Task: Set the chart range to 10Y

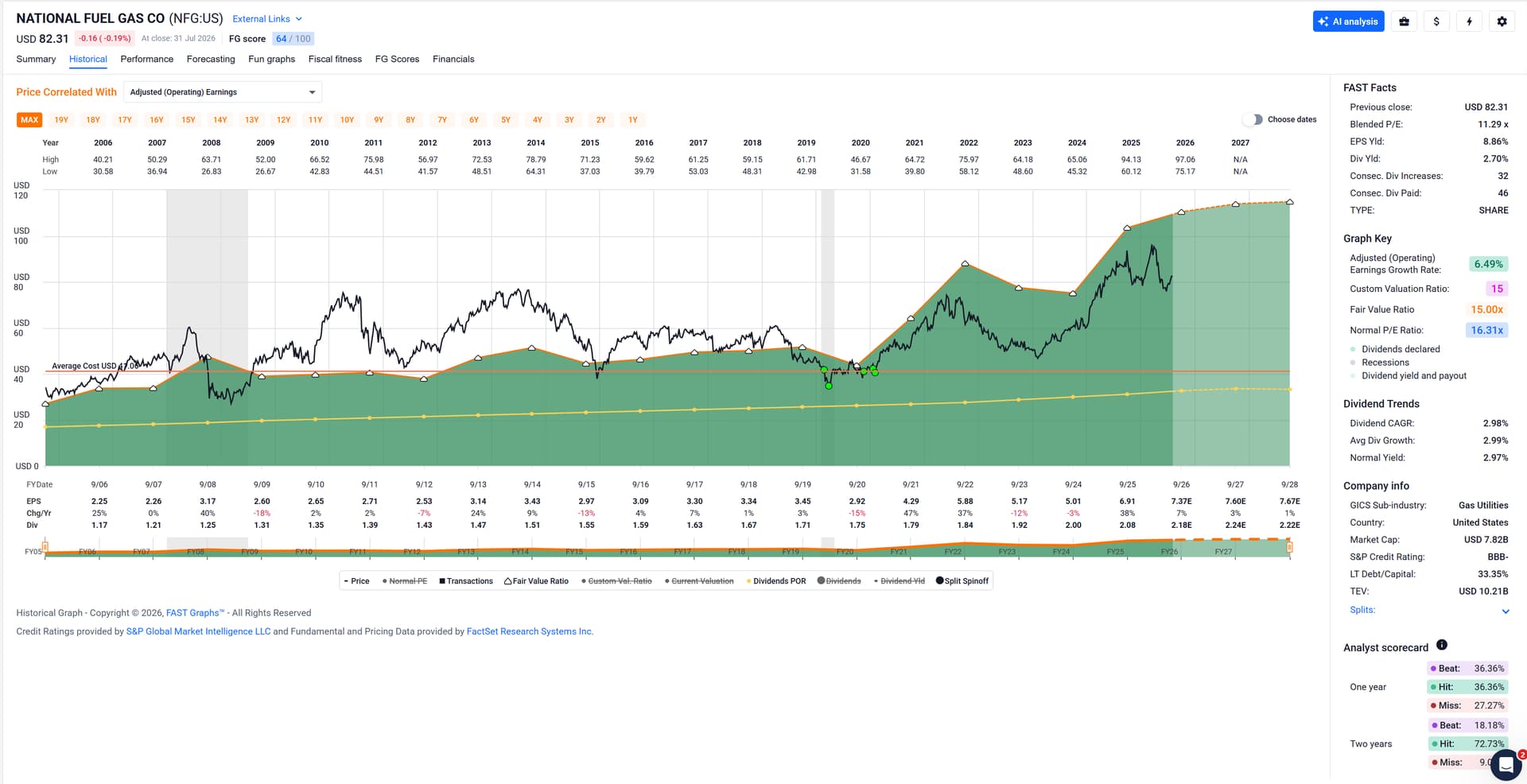Action: (x=347, y=120)
